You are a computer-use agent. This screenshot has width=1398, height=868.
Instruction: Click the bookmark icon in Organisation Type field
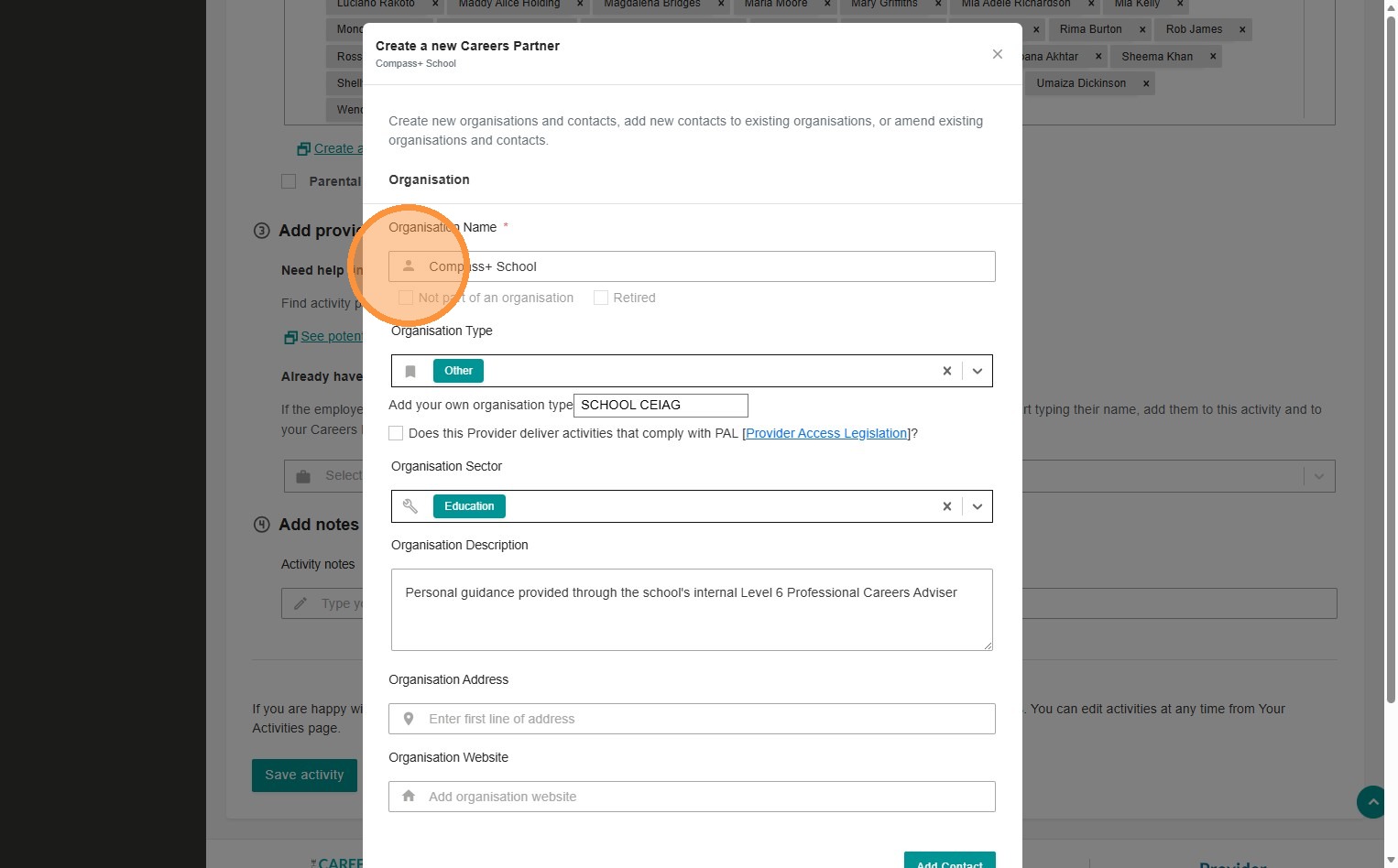pos(410,371)
